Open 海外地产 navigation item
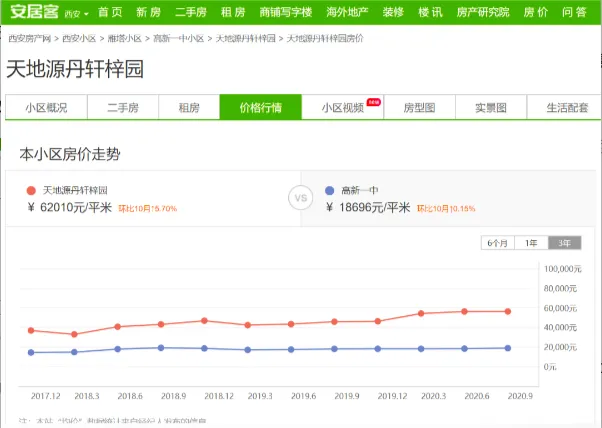The width and height of the screenshot is (602, 428). click(347, 12)
